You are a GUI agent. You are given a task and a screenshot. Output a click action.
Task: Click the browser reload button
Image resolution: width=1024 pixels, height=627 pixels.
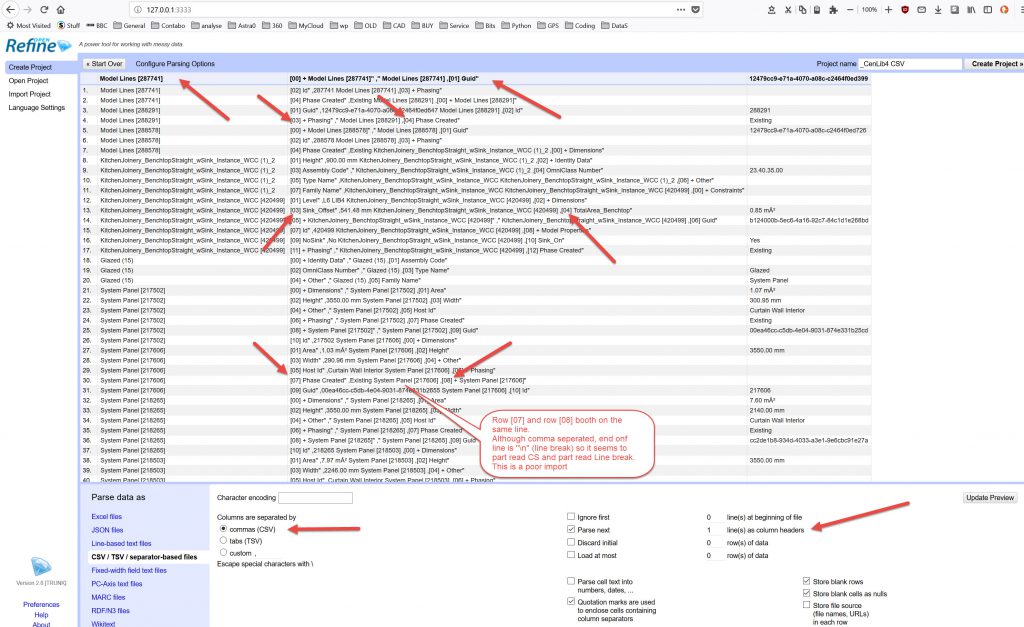click(x=45, y=9)
